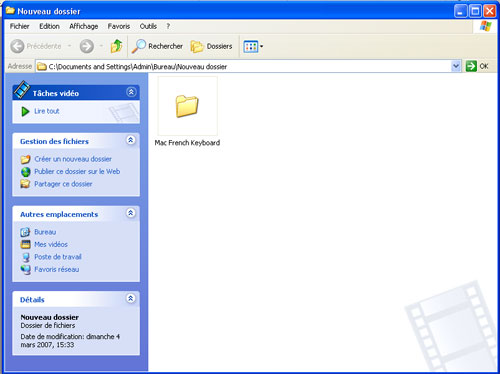Open the Mes vidéos link
The image size is (500, 374).
[51, 244]
